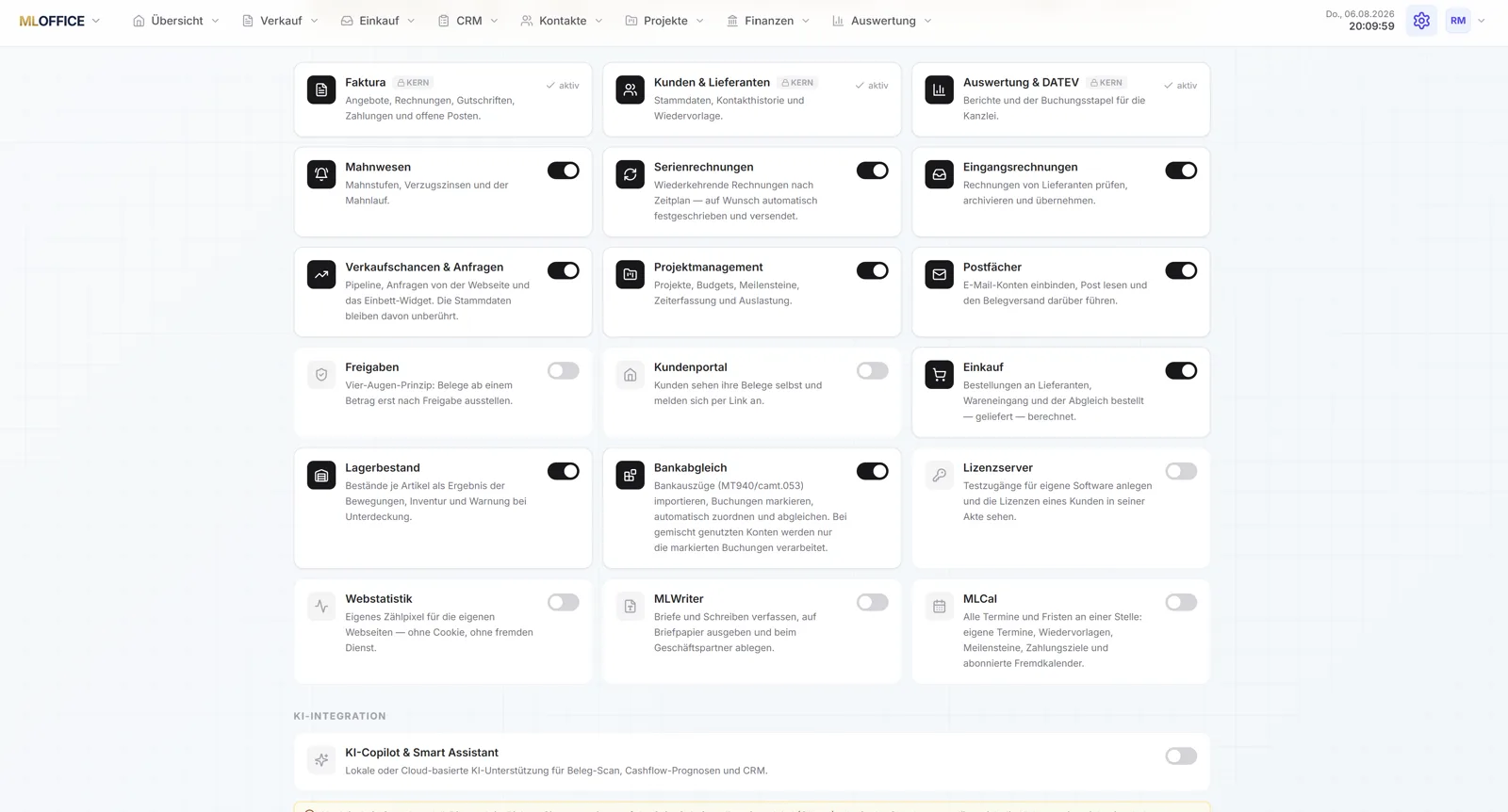
Task: Select the CRM menu item
Action: [468, 21]
